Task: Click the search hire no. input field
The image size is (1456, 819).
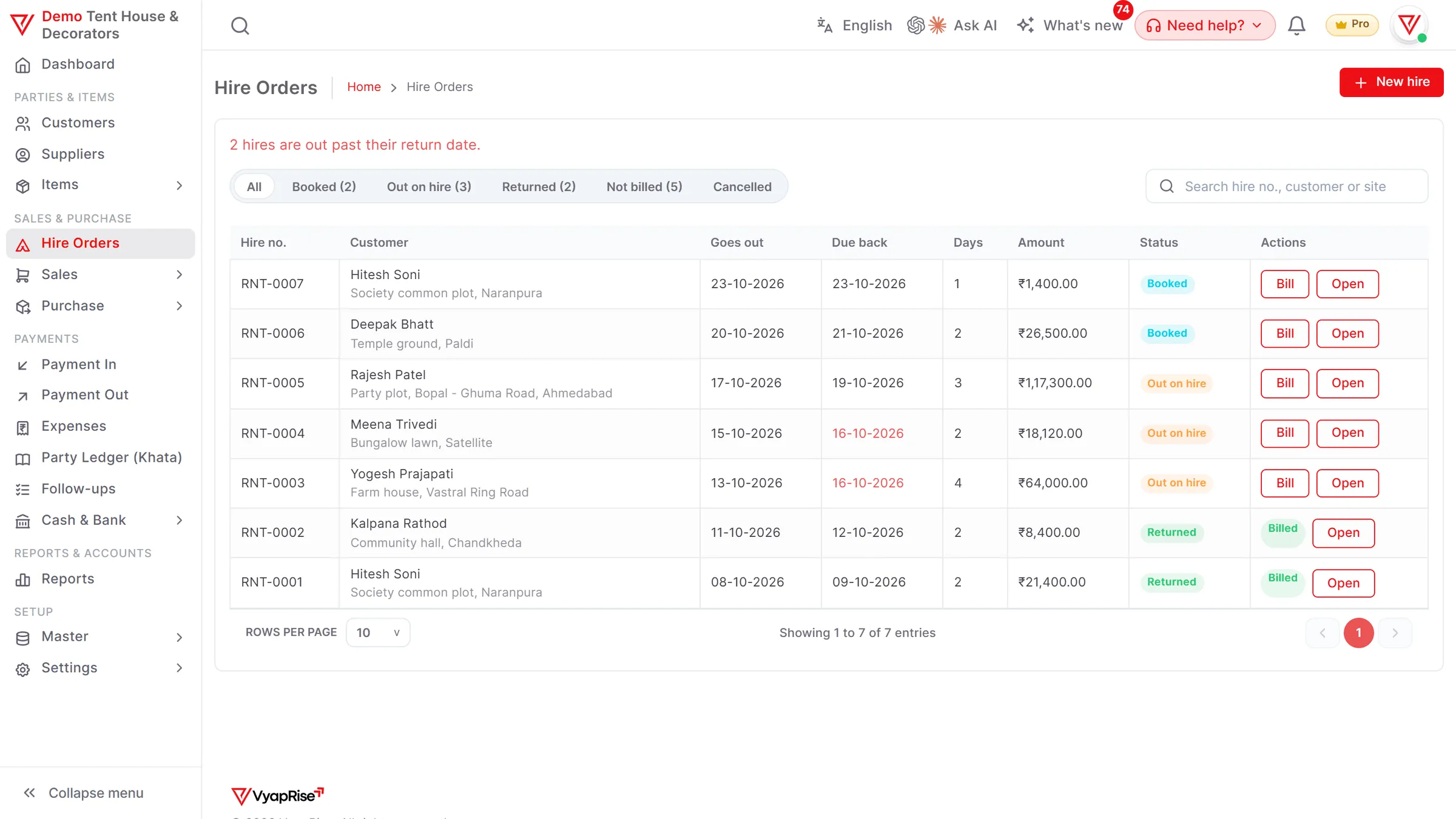Action: pos(1287,186)
